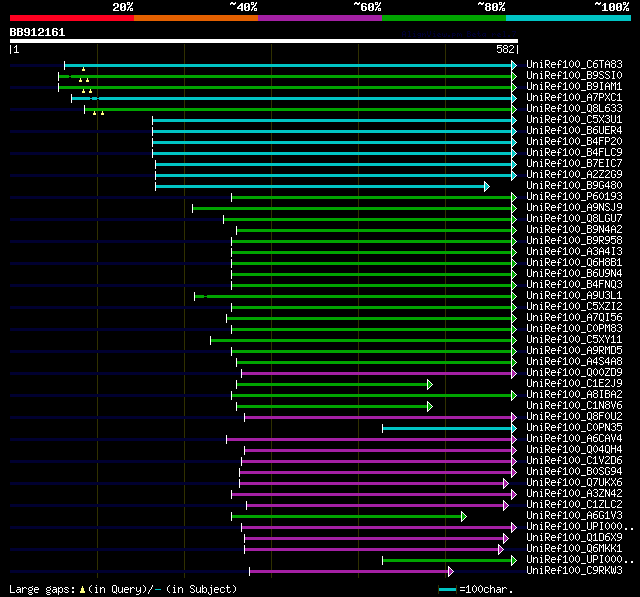Click the white BB912161 query sequence bar
The height and width of the screenshot is (597, 640).
264,41
